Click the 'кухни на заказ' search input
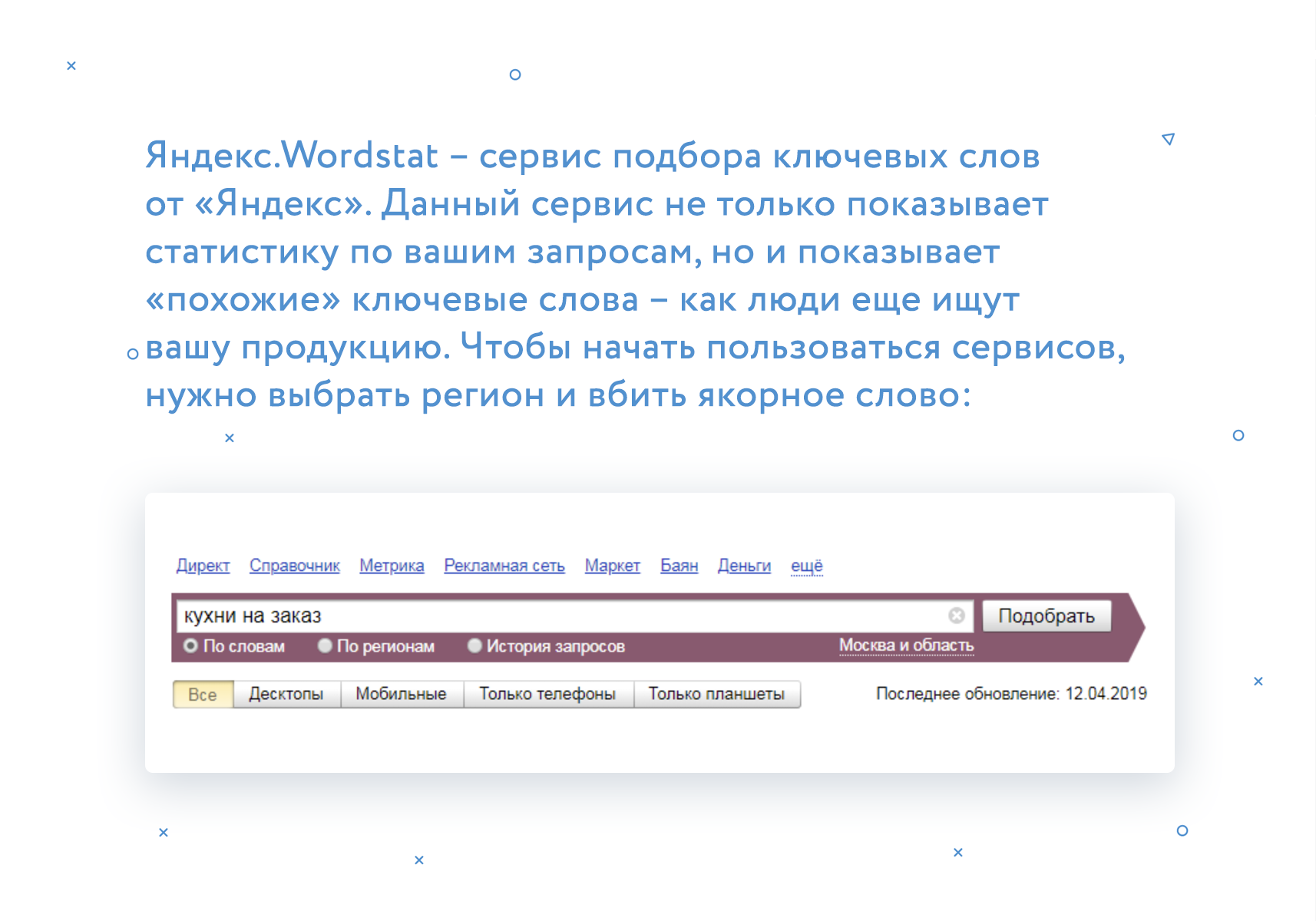Screen dimensions: 1316x921 click(x=560, y=616)
